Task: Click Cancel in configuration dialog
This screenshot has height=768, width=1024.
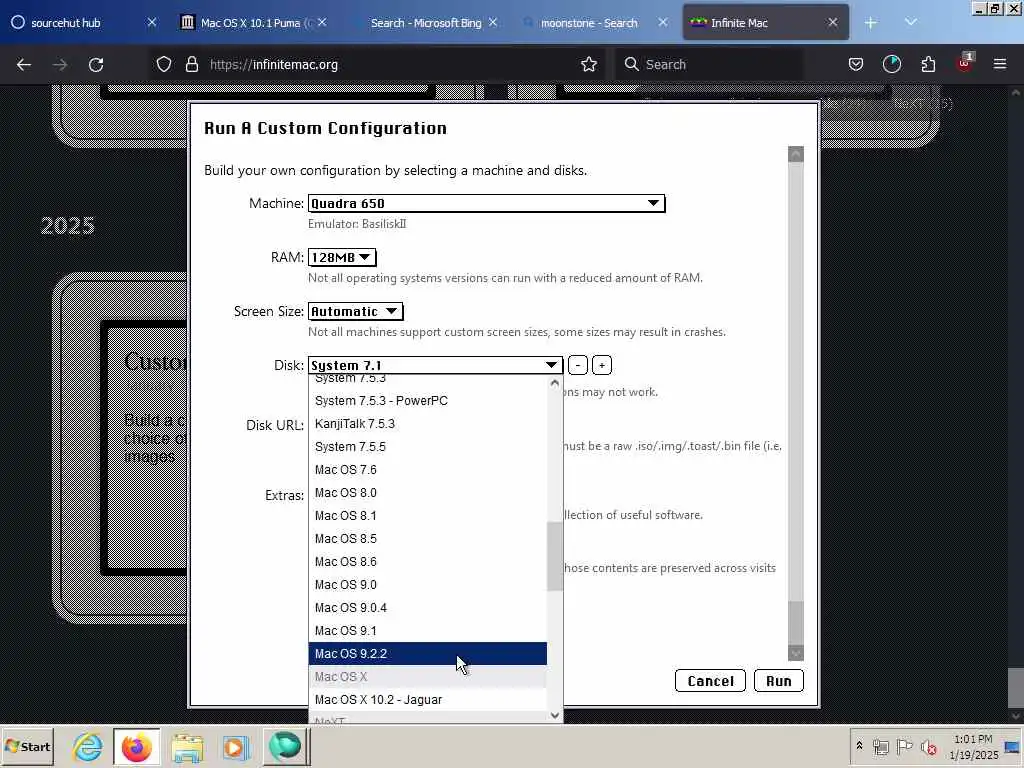Action: 710,681
